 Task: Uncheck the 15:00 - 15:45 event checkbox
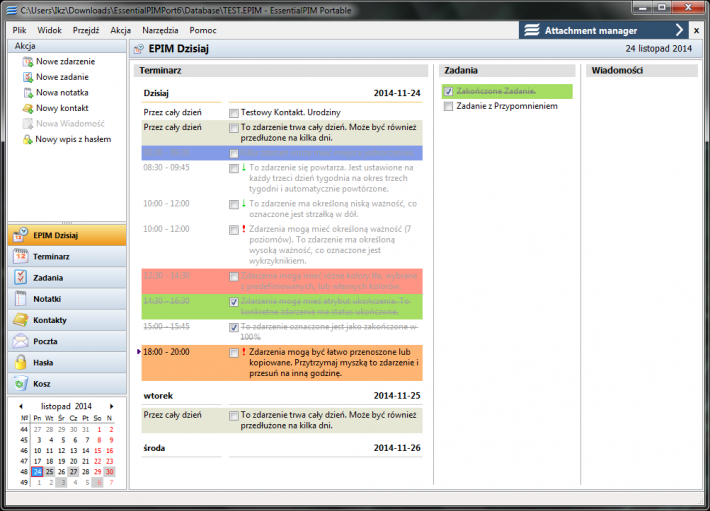click(234, 327)
